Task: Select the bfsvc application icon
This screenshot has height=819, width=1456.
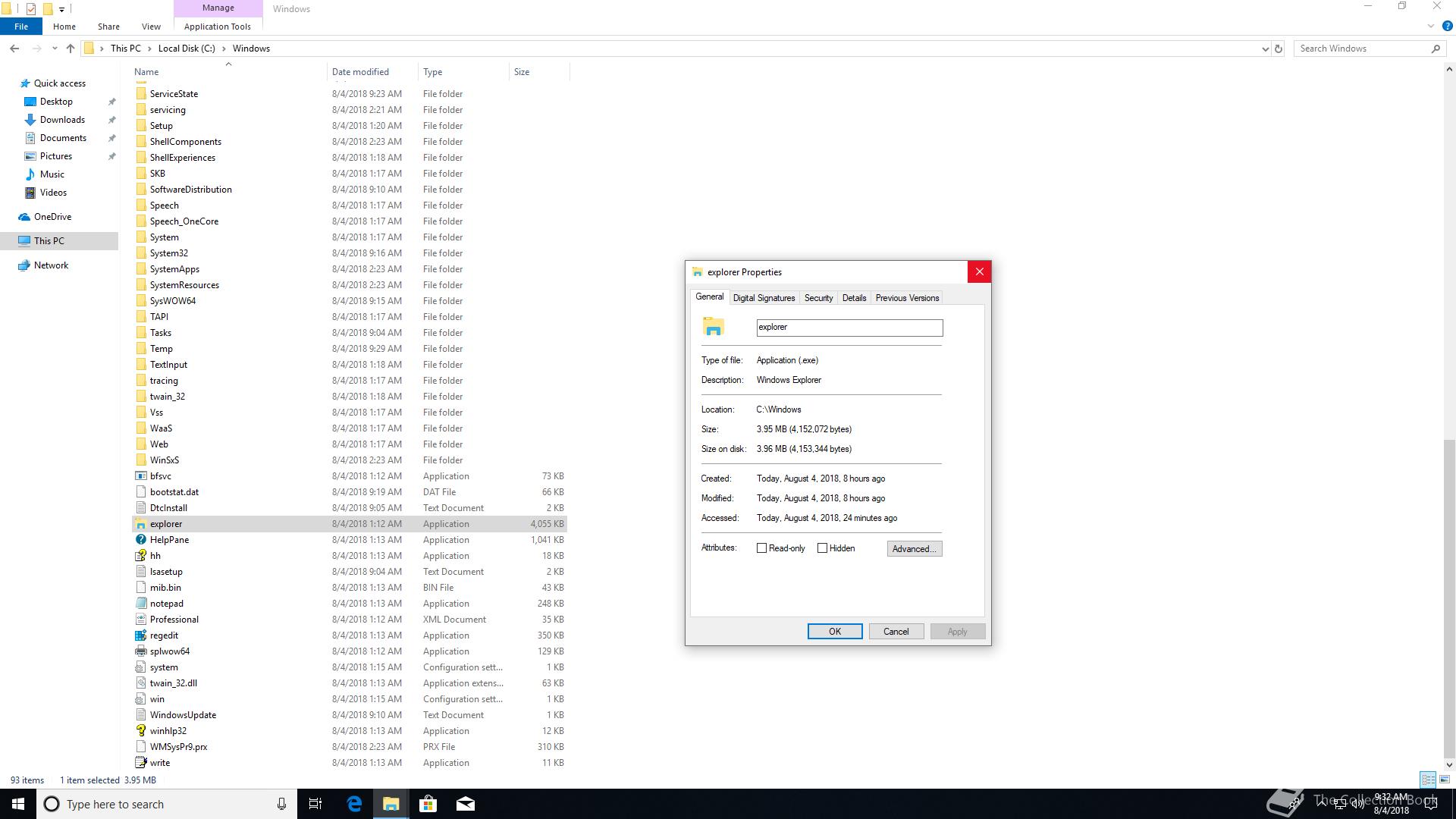Action: [x=140, y=476]
